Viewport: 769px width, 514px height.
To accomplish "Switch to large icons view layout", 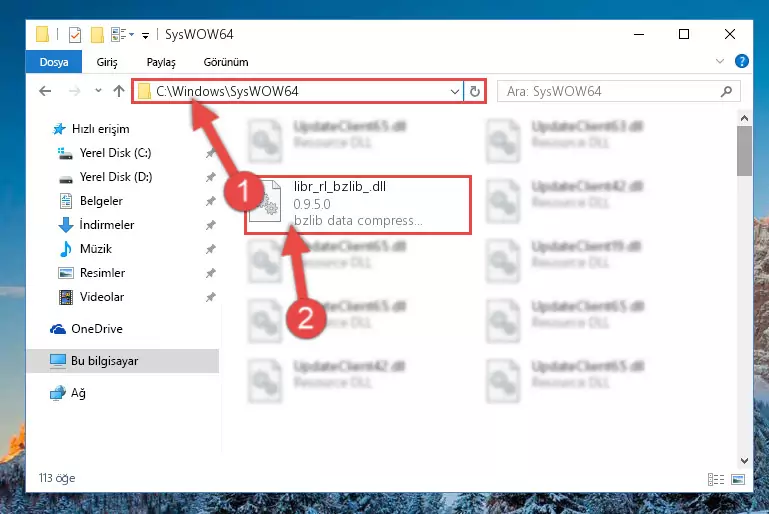I will pyautogui.click(x=738, y=479).
